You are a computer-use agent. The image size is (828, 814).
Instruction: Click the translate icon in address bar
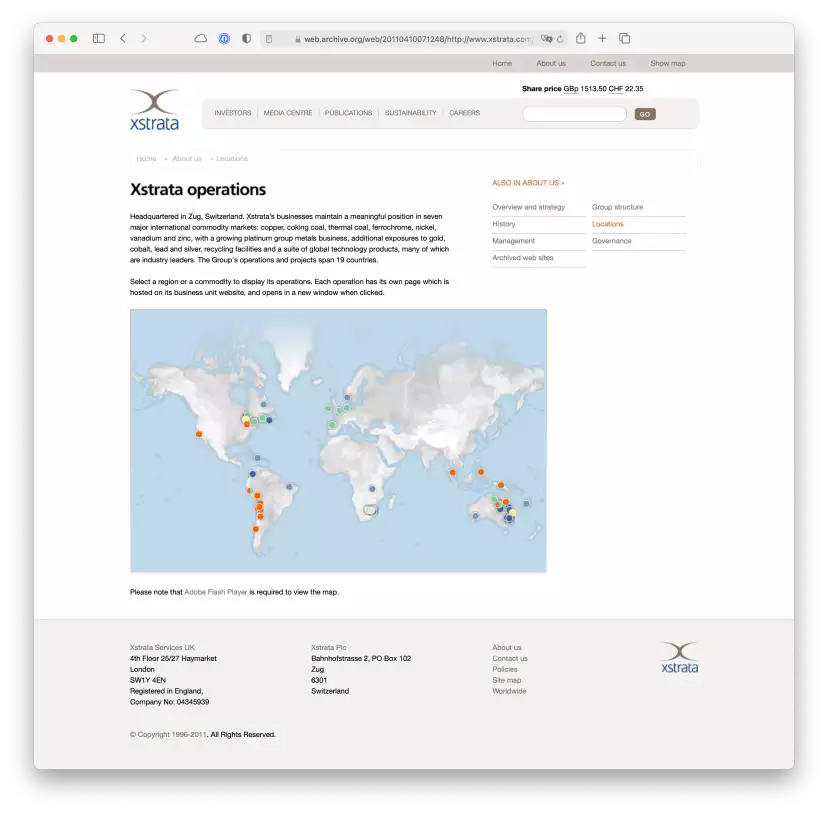547,39
